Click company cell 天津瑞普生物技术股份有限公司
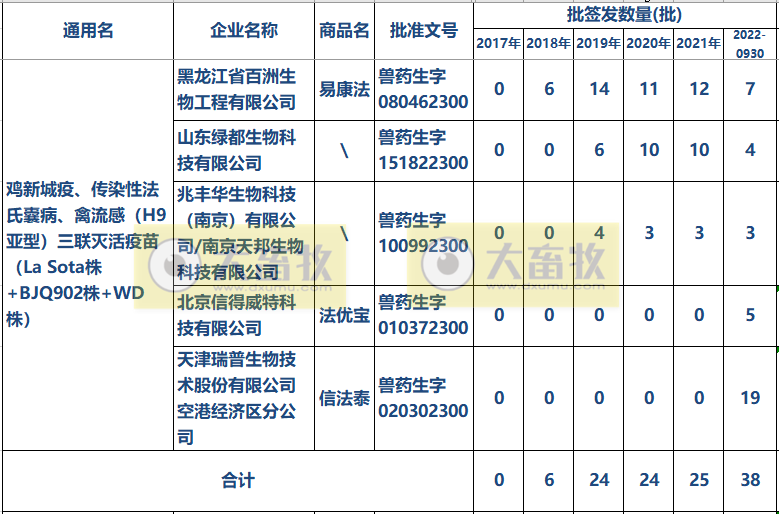 pyautogui.click(x=244, y=398)
